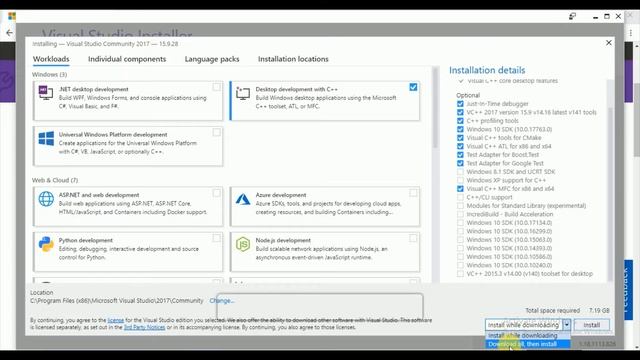The width and height of the screenshot is (640, 360).
Task: Enable Windows 10 SDK (10.0.10586.0)
Action: click(x=460, y=257)
